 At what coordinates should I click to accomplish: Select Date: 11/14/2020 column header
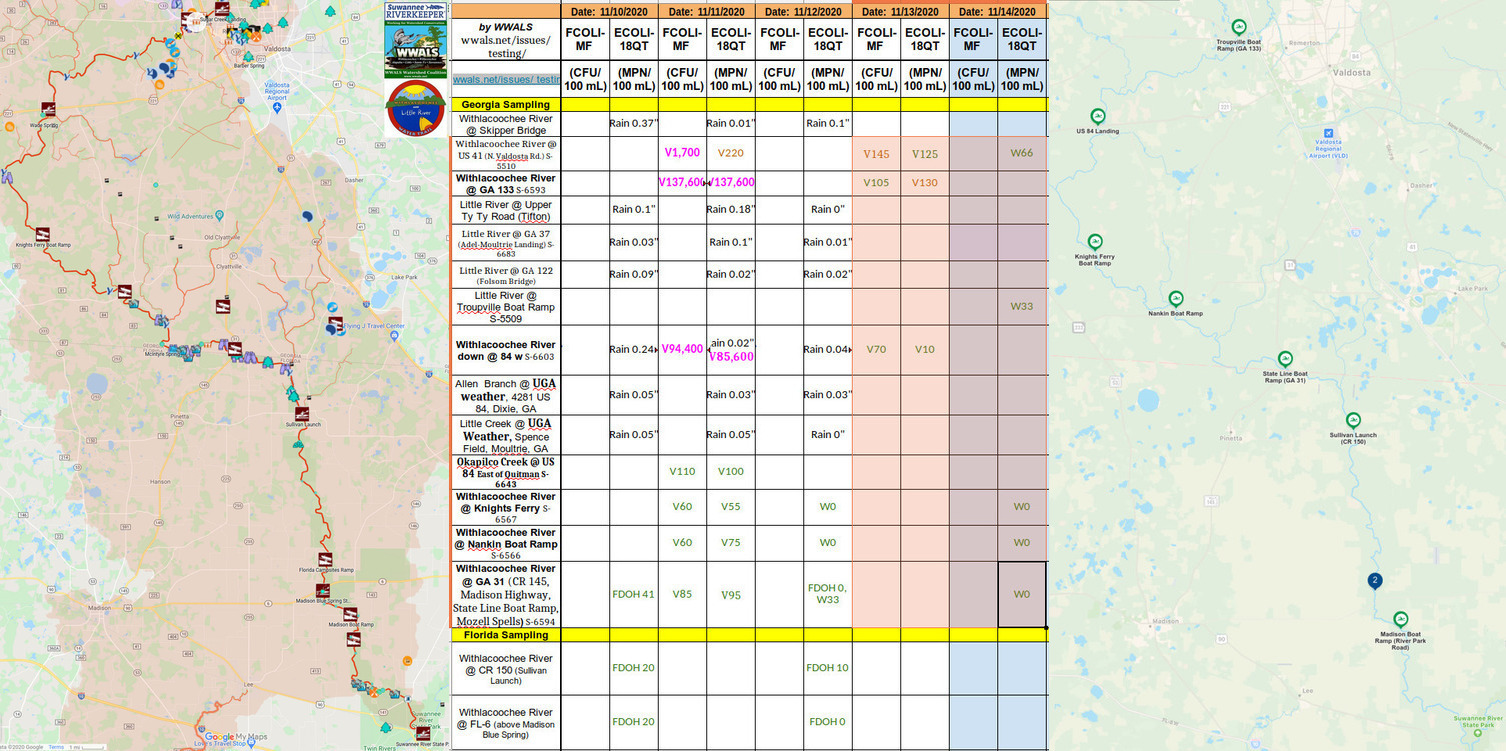pos(998,12)
